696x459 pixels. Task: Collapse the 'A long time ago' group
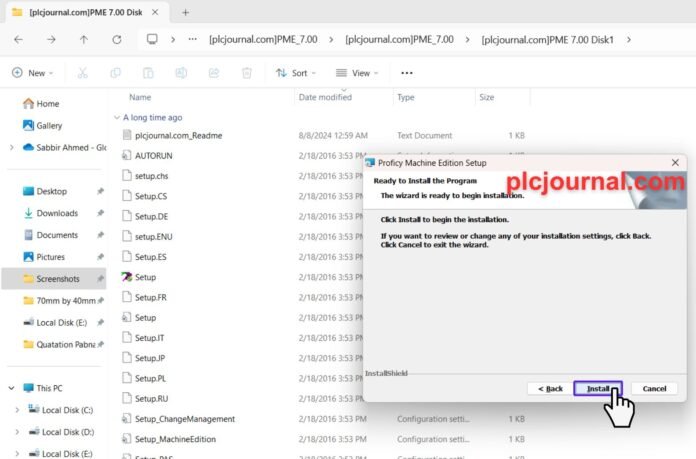pos(116,117)
